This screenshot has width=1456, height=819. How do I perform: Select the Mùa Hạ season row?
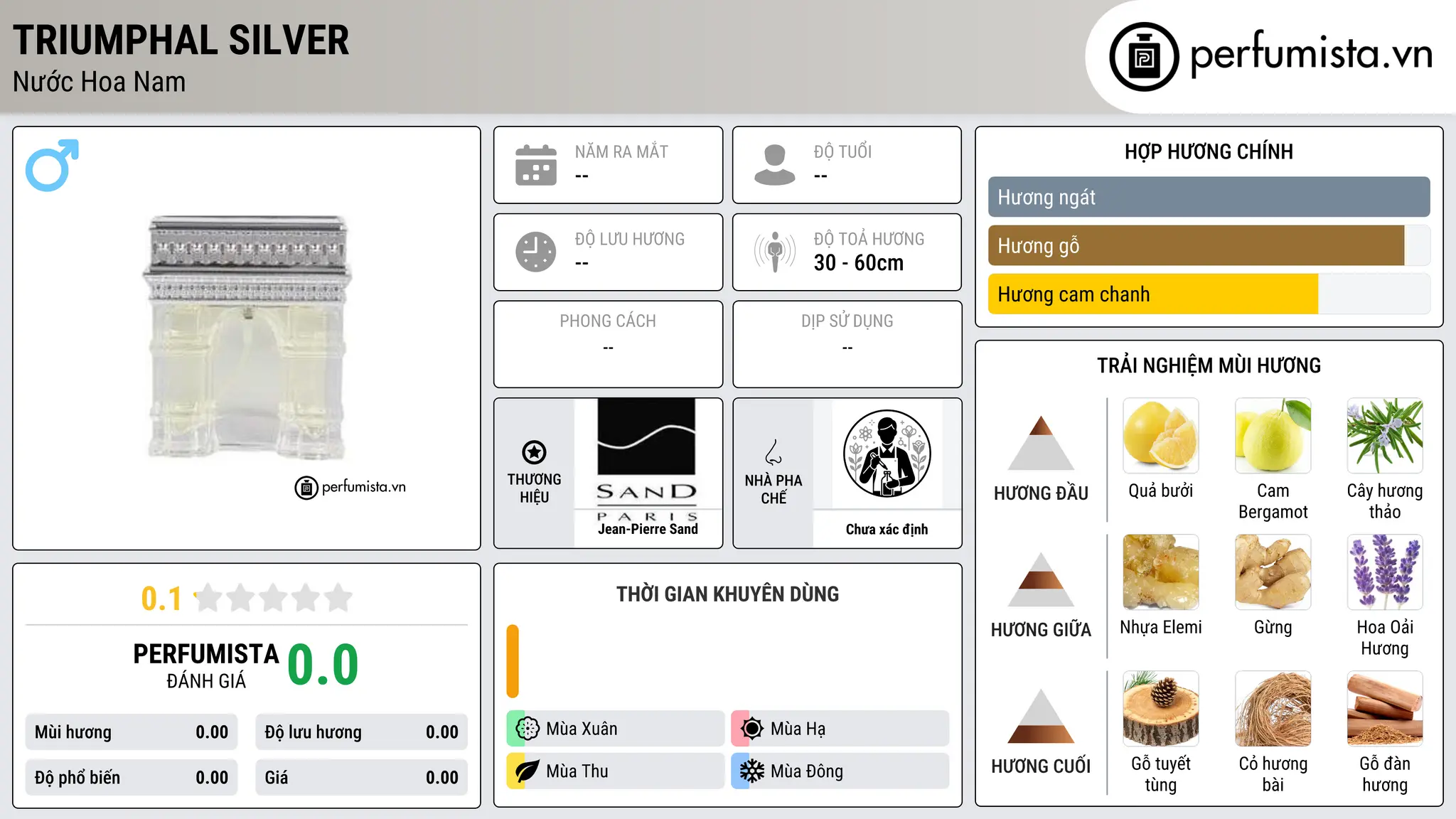tap(840, 729)
